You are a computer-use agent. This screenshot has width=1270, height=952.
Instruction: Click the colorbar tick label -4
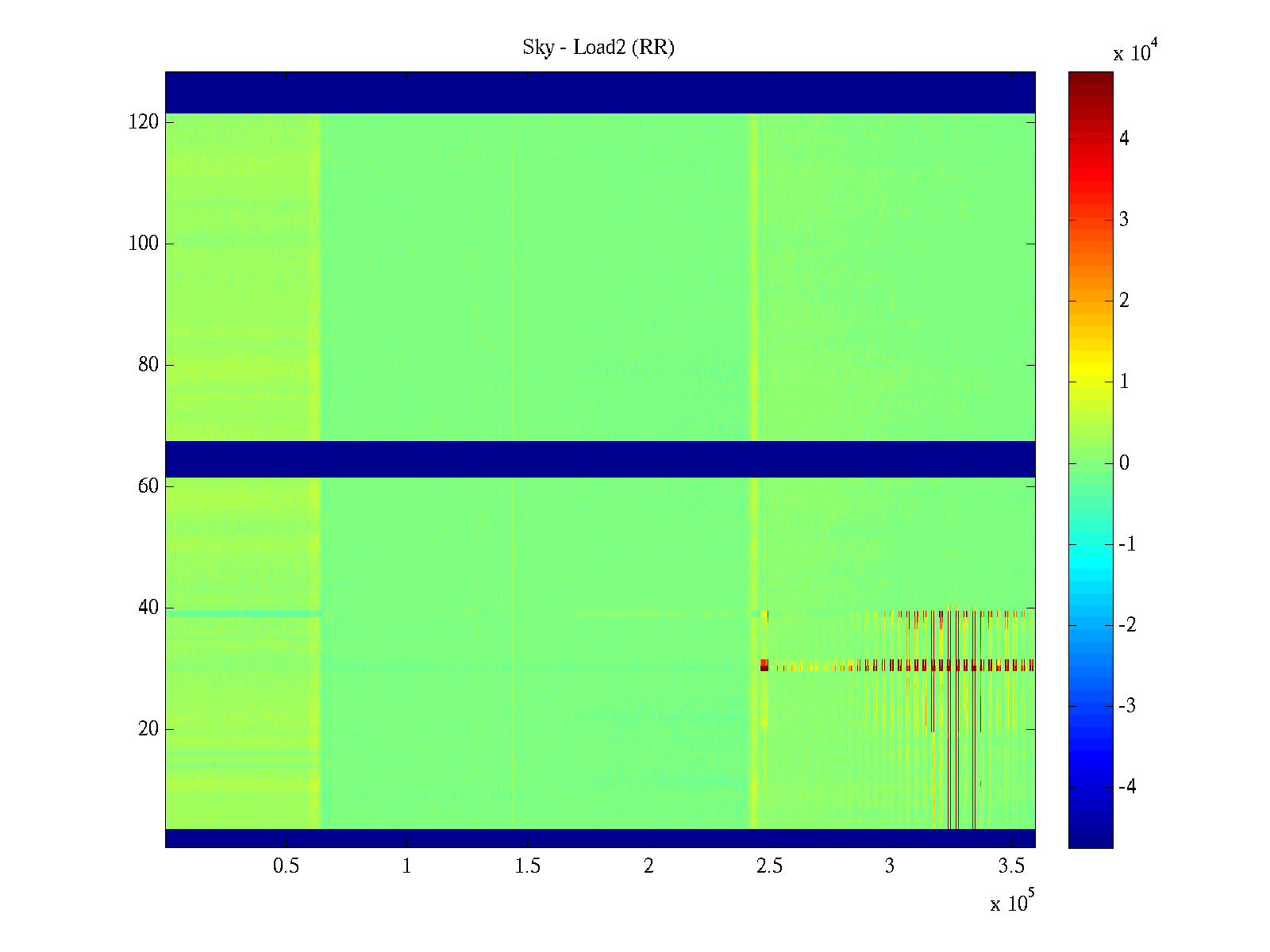(x=1127, y=787)
